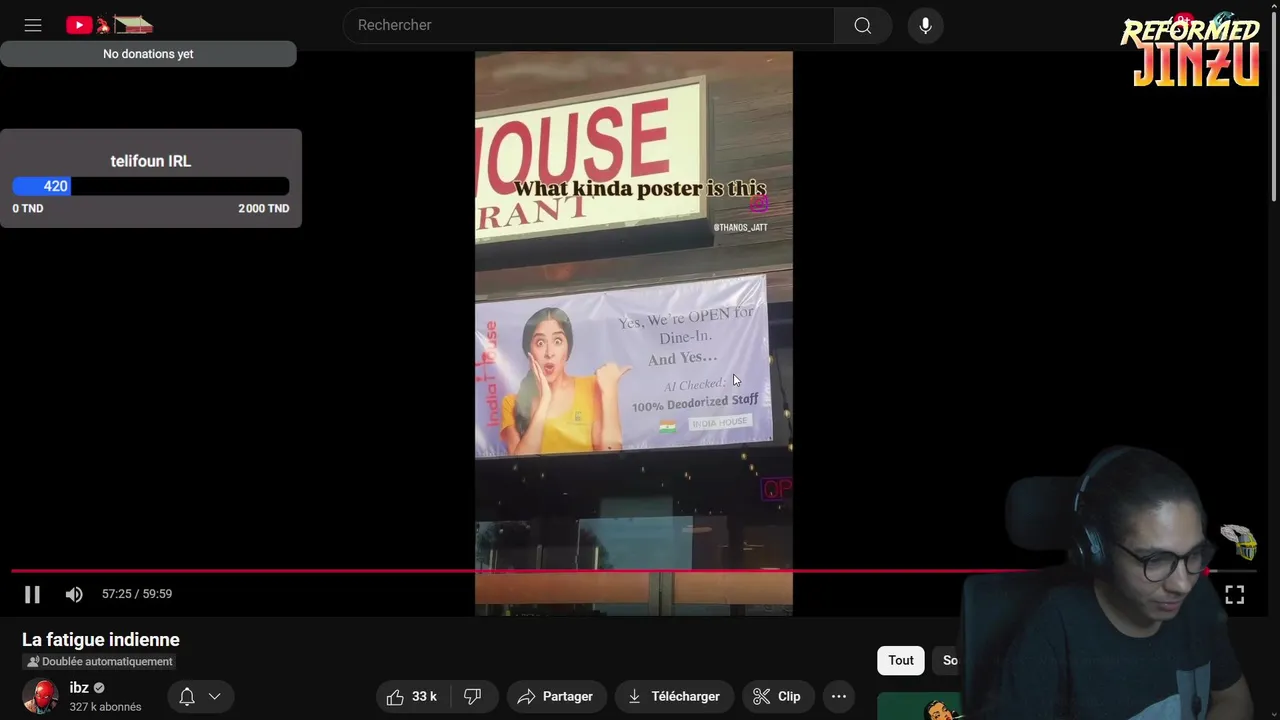Image resolution: width=1280 pixels, height=720 pixels.
Task: Download via the Télécharger button
Action: [674, 696]
